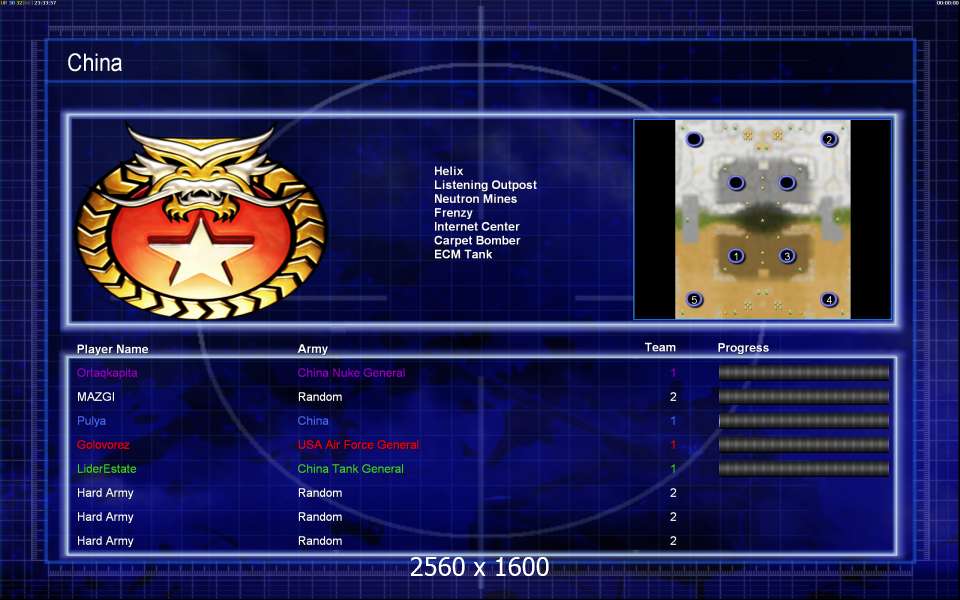Click the China Tank General label
This screenshot has width=960, height=600.
[350, 469]
